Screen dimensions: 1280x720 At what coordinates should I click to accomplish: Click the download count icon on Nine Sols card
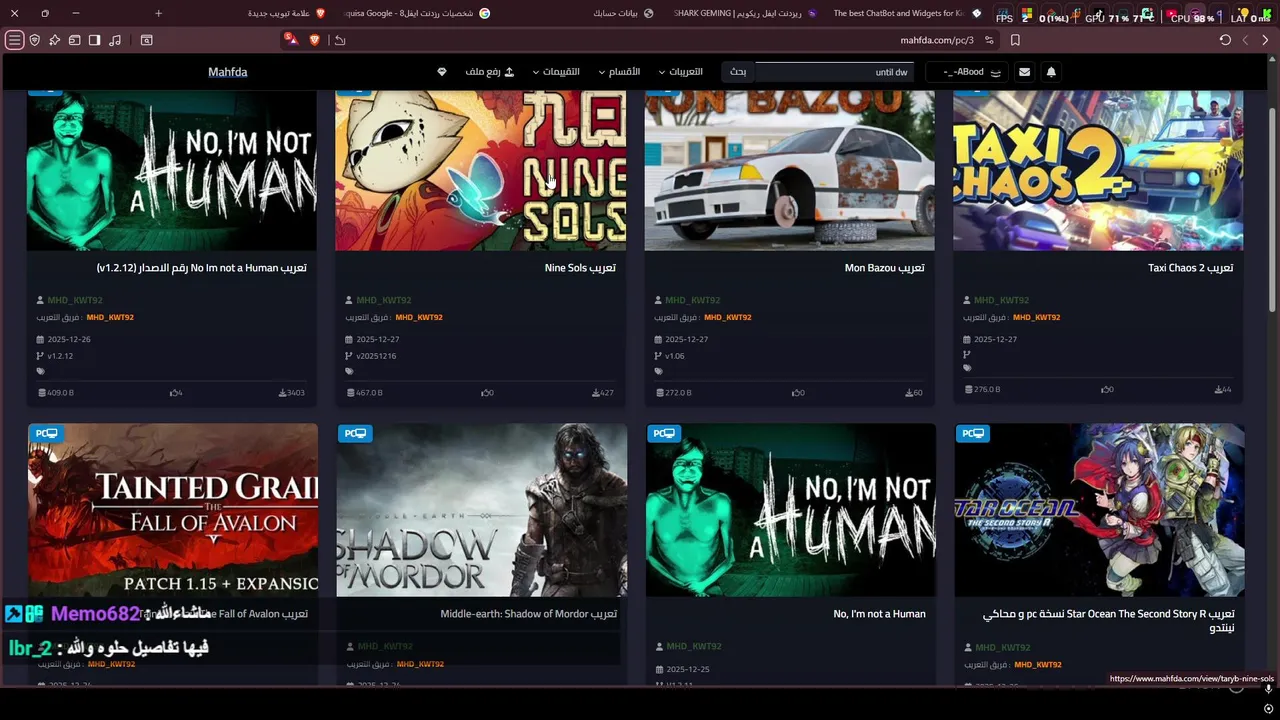(x=596, y=393)
